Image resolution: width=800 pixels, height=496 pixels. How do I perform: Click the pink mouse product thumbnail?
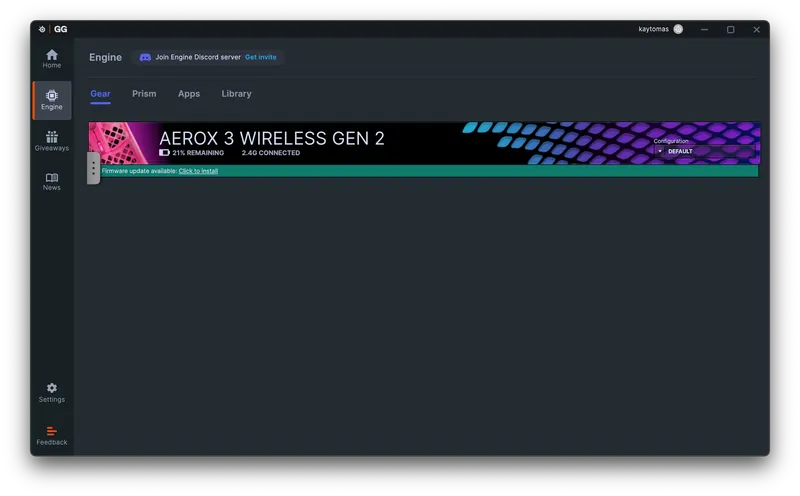119,143
